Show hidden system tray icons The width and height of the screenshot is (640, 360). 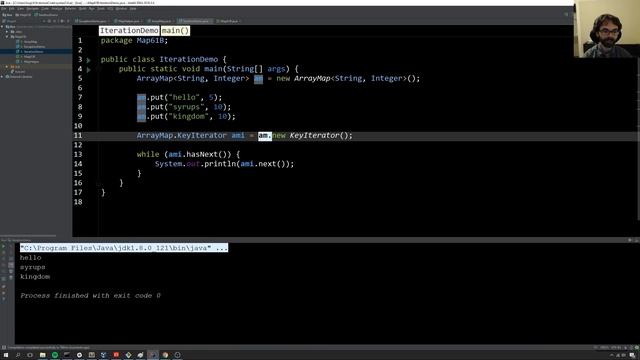[x=611, y=356]
